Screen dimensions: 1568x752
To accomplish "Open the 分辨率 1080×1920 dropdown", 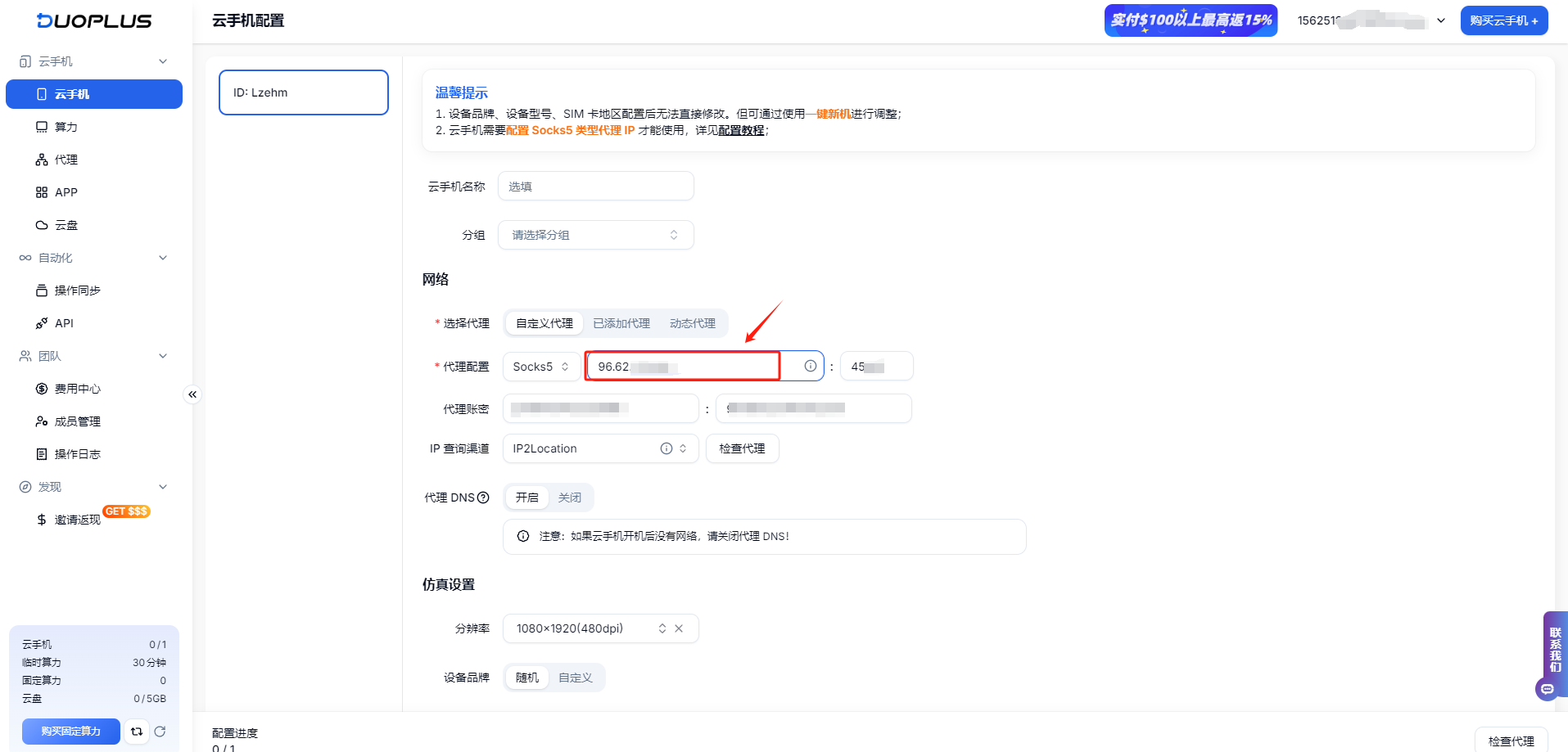I will point(600,628).
